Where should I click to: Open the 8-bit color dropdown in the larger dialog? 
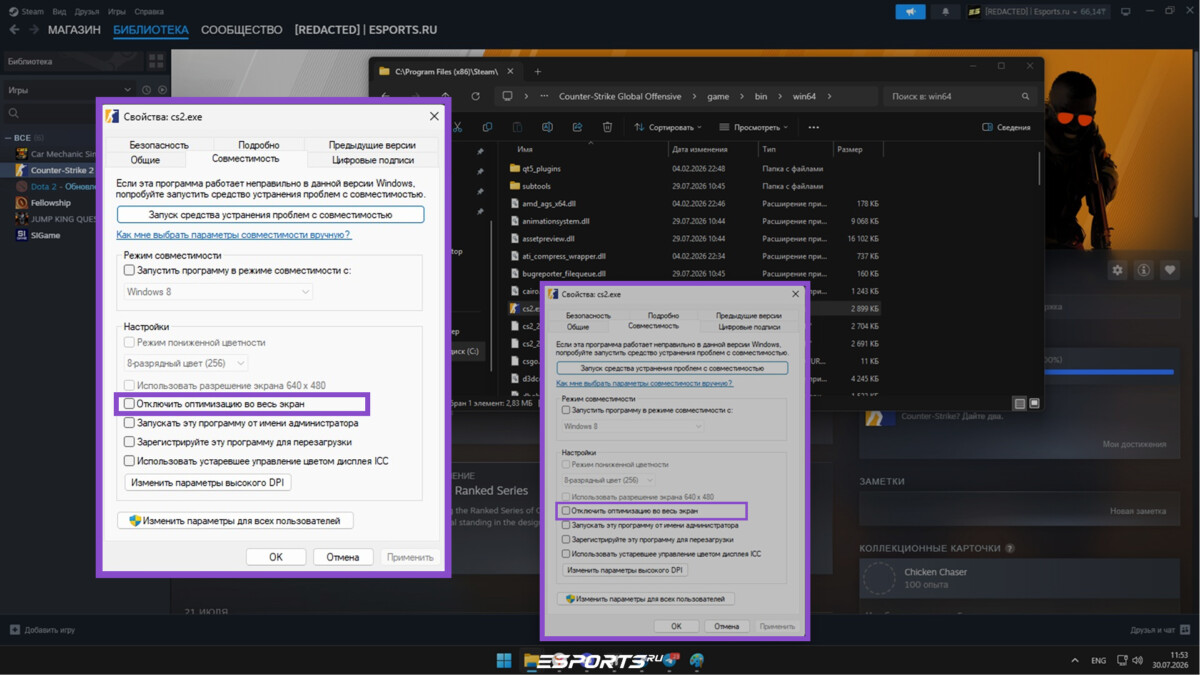pos(186,363)
